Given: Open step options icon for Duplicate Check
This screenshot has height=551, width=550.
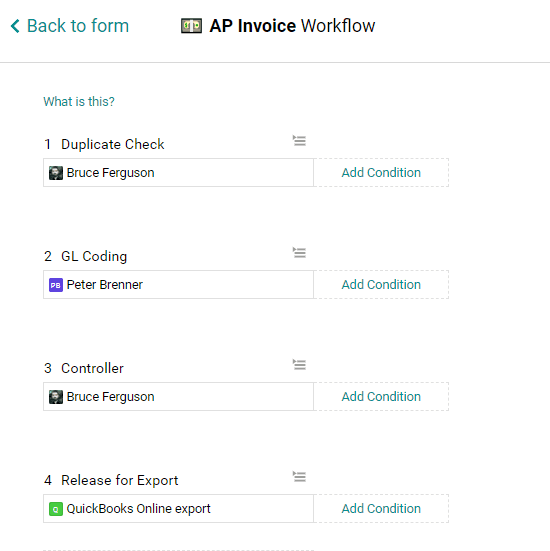Looking at the screenshot, I should [x=299, y=141].
